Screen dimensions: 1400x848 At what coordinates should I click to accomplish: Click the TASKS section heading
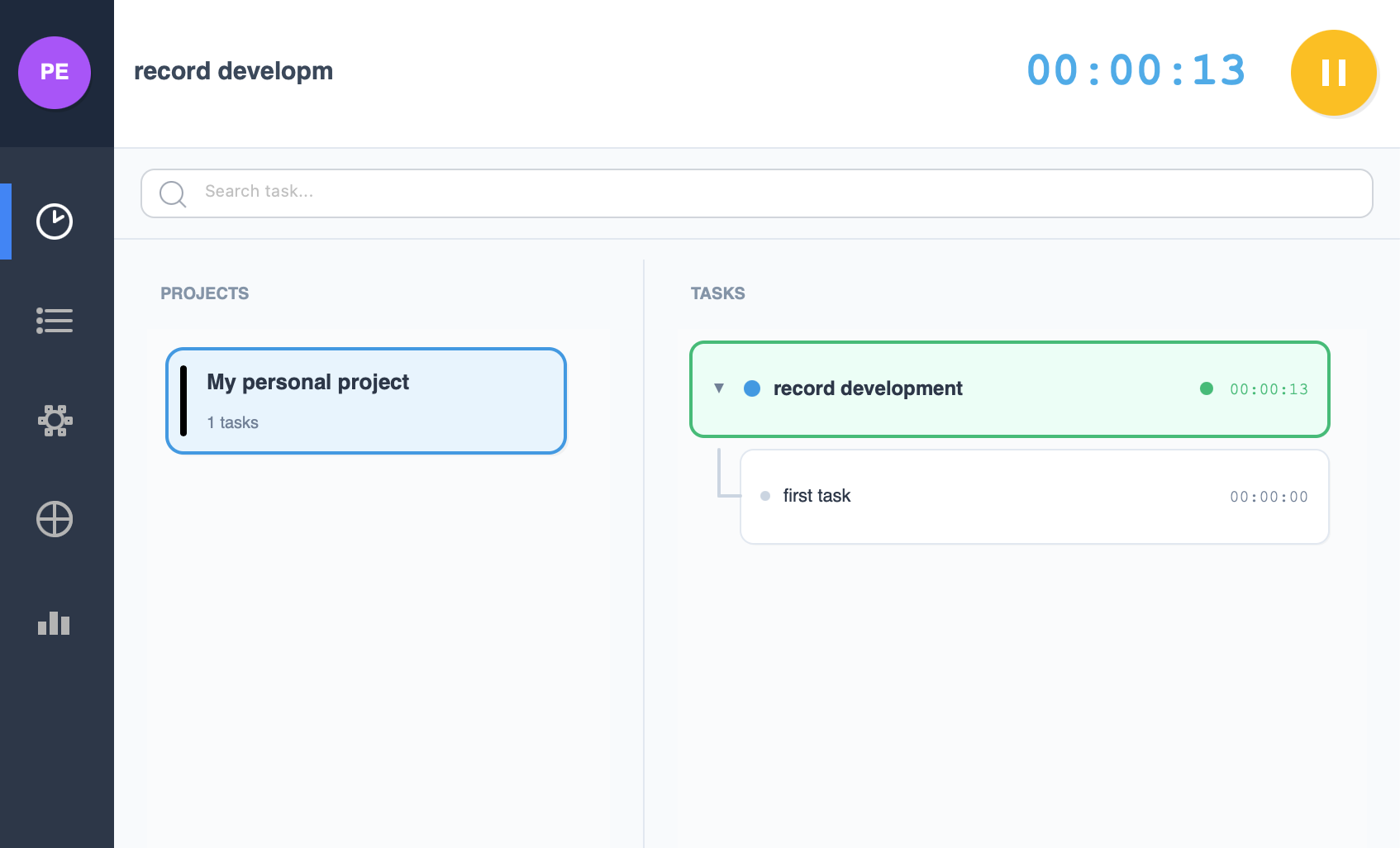718,293
